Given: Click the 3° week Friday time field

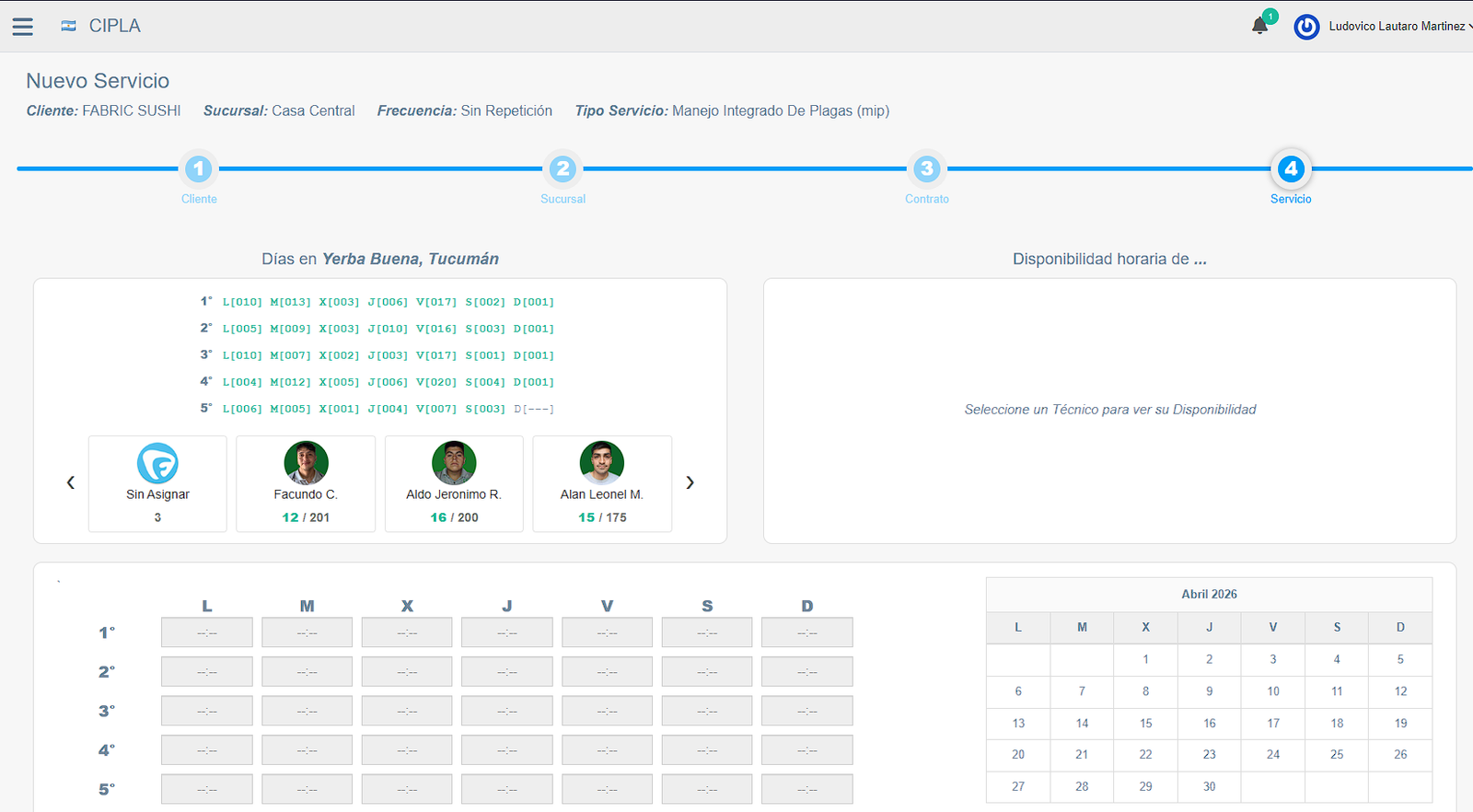Looking at the screenshot, I should coord(607,711).
